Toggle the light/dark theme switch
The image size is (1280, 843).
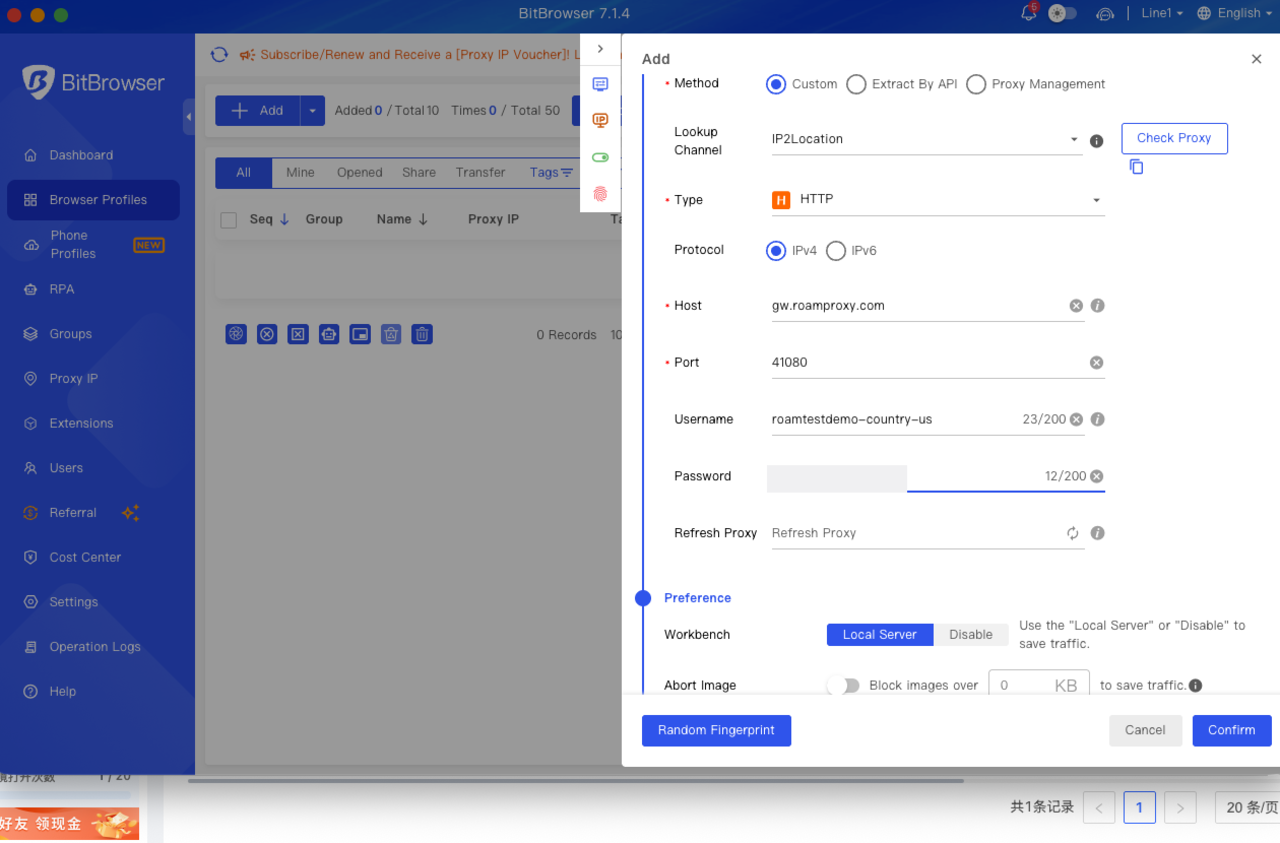pyautogui.click(x=1062, y=13)
